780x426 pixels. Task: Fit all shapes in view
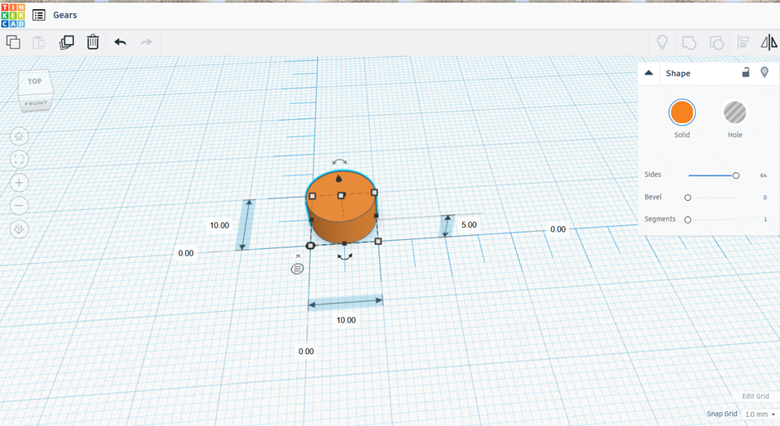19,159
